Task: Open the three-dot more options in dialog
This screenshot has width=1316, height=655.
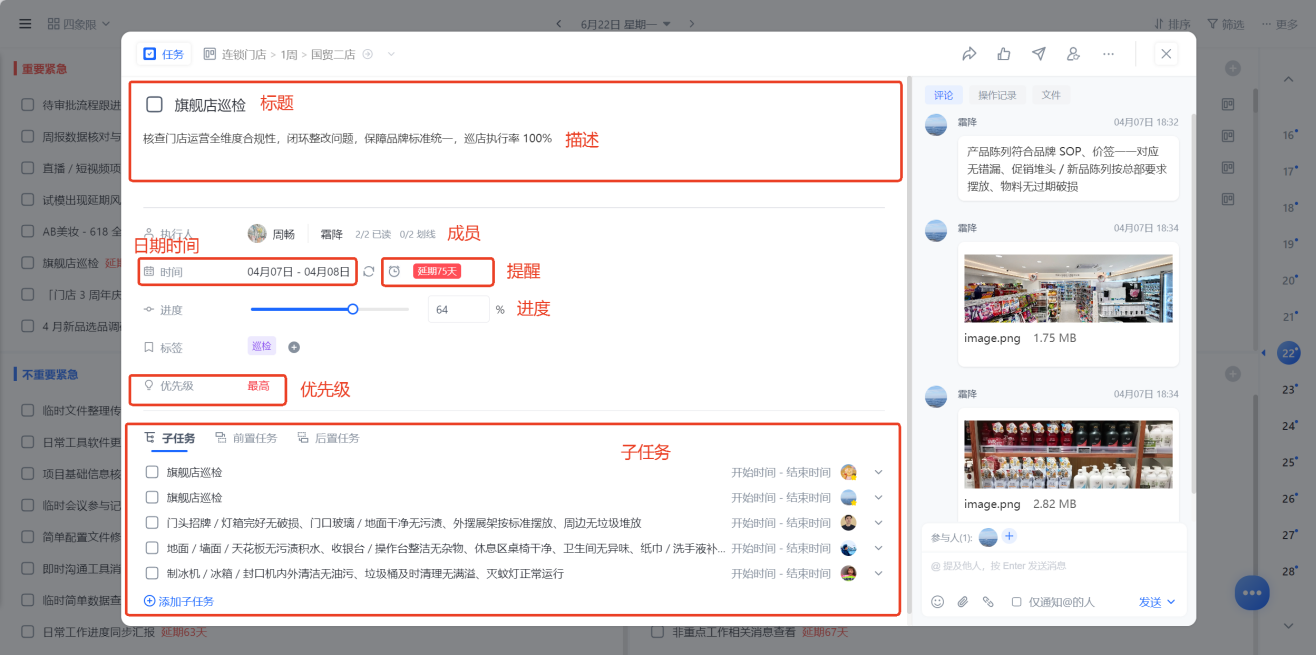Action: (x=1108, y=54)
